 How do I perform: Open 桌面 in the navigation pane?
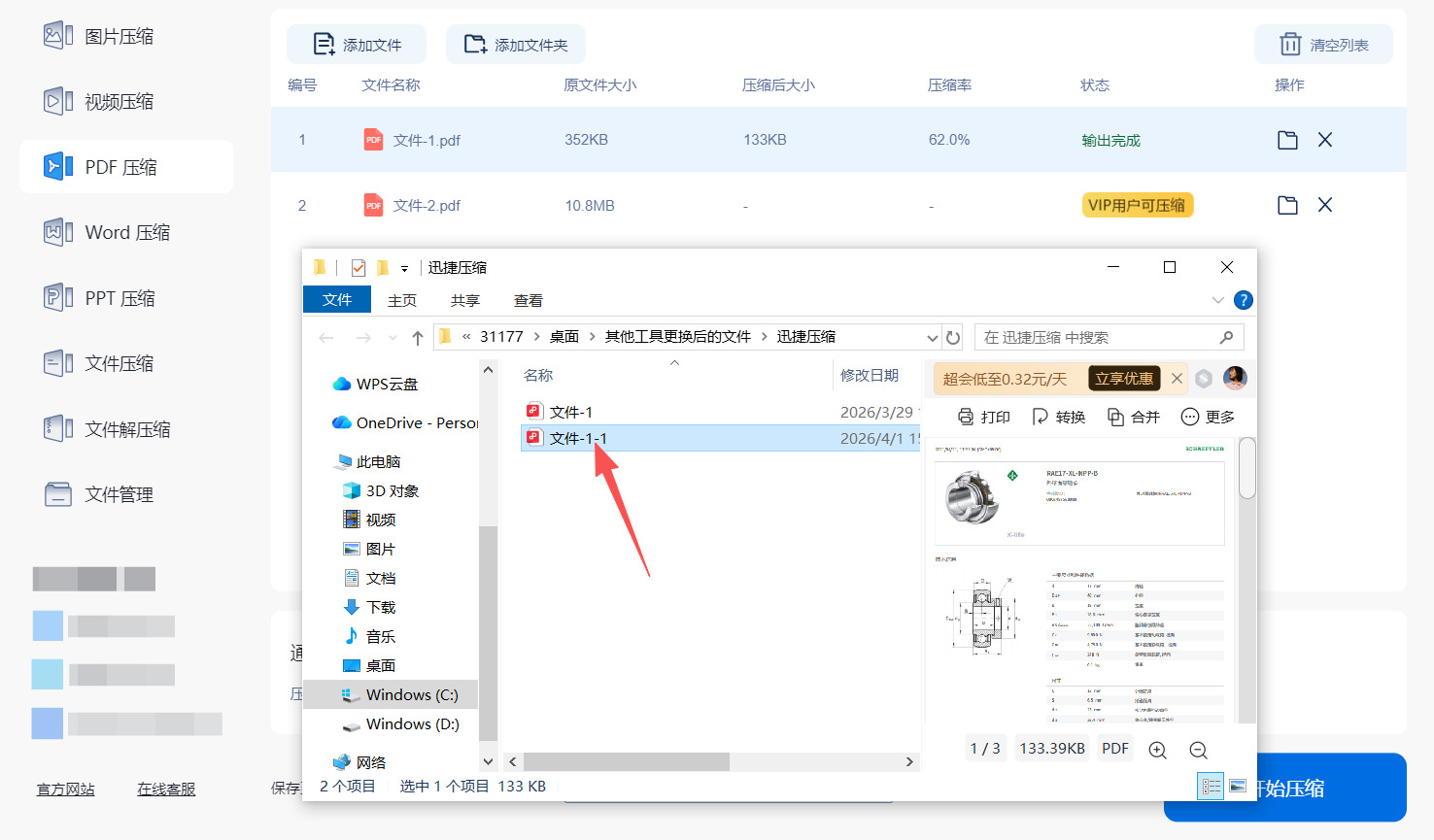click(369, 666)
